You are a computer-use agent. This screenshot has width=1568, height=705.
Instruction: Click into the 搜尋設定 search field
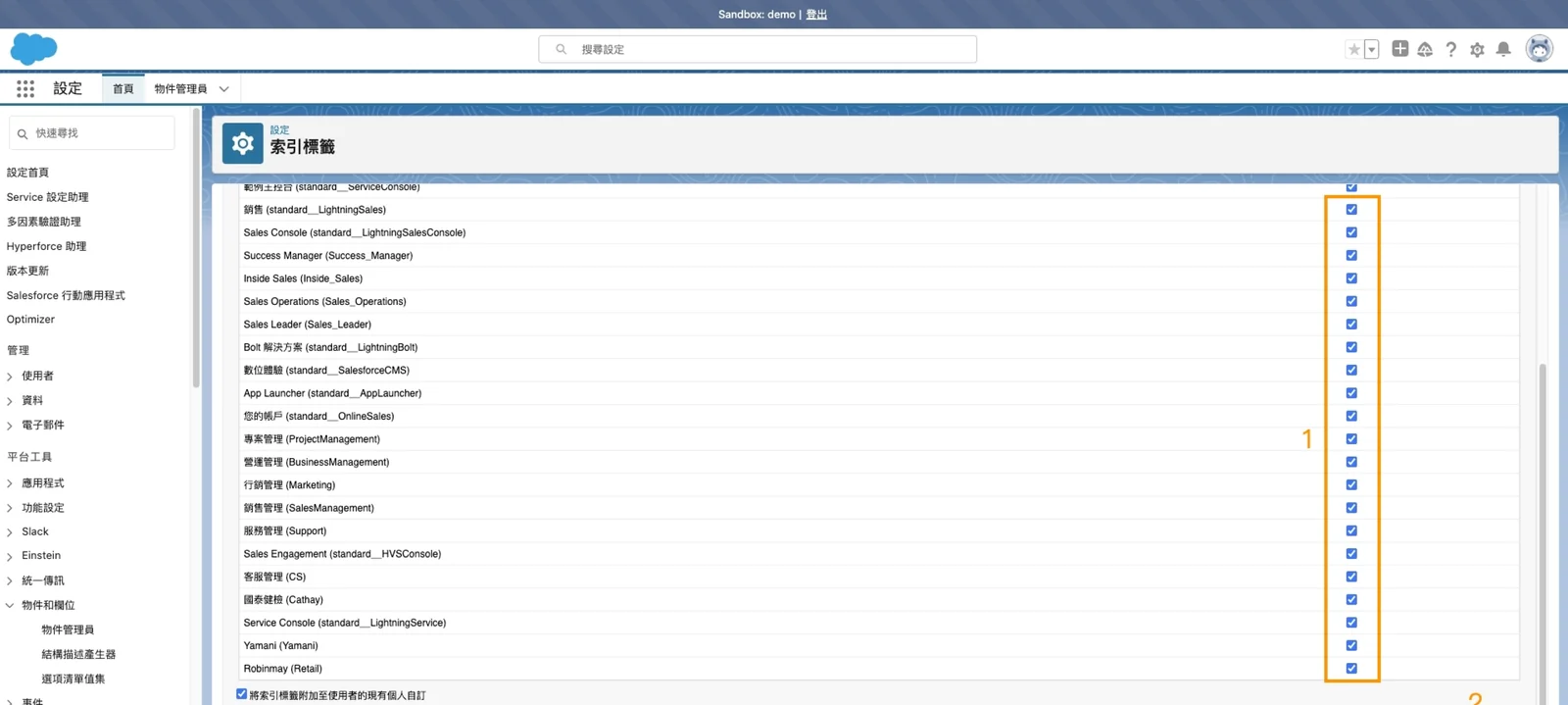(x=758, y=49)
